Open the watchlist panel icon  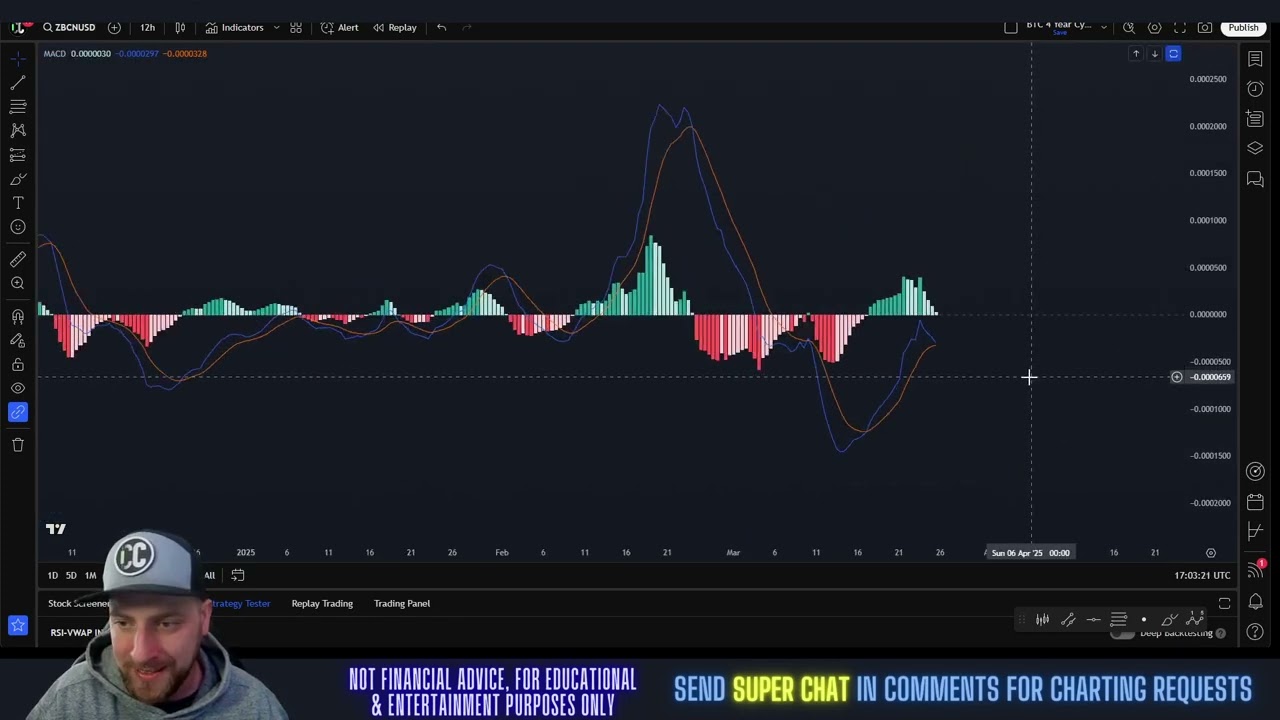[1255, 60]
